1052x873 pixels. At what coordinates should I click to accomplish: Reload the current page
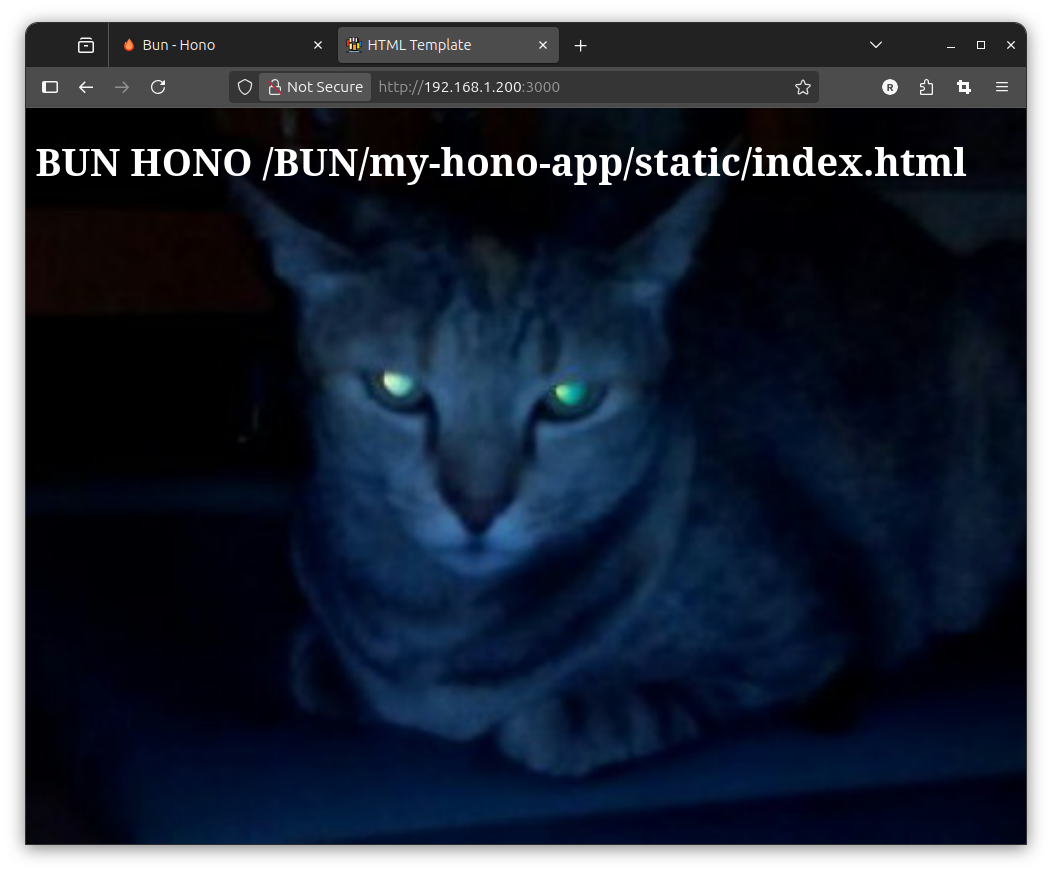coord(158,87)
